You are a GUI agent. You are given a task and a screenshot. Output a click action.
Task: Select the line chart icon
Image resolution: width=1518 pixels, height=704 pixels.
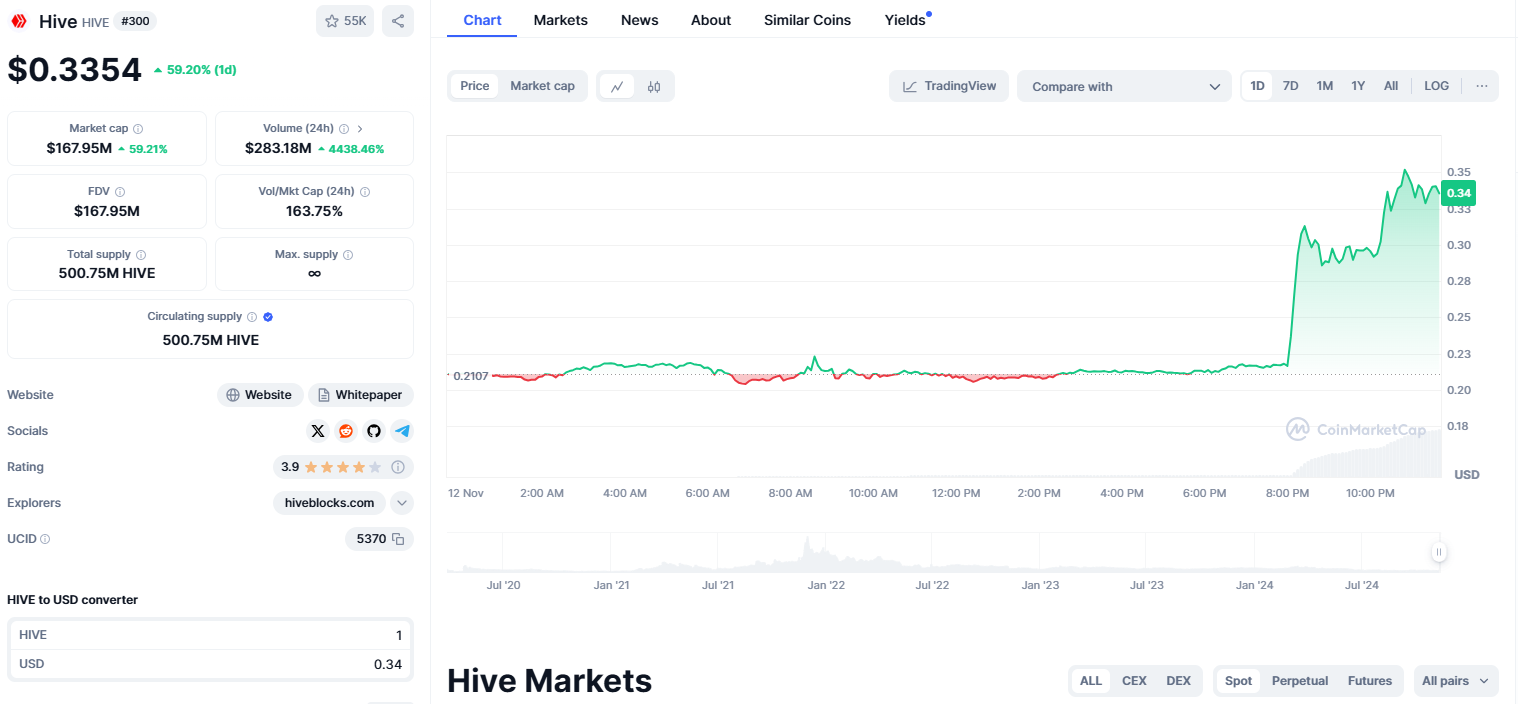(x=617, y=87)
